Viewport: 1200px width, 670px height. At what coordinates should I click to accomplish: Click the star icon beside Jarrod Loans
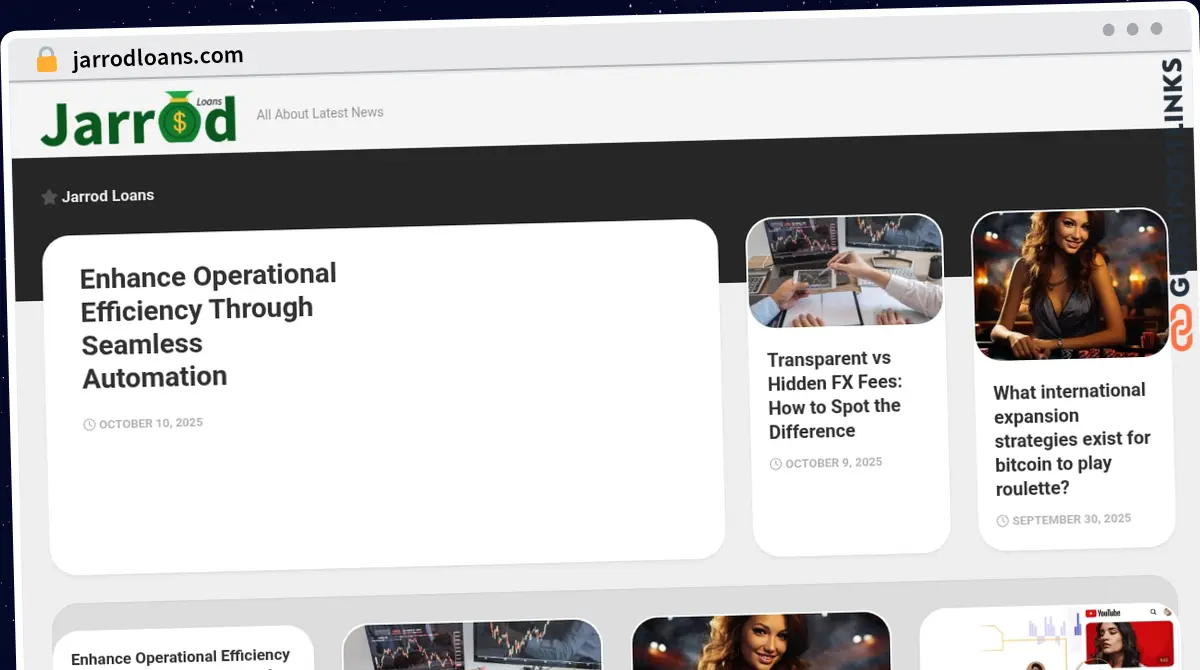coord(49,197)
